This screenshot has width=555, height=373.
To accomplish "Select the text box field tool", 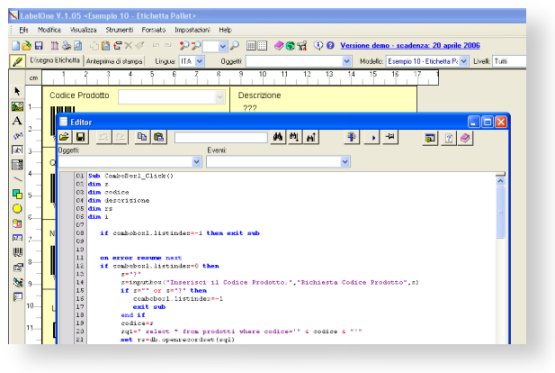I will (x=17, y=150).
